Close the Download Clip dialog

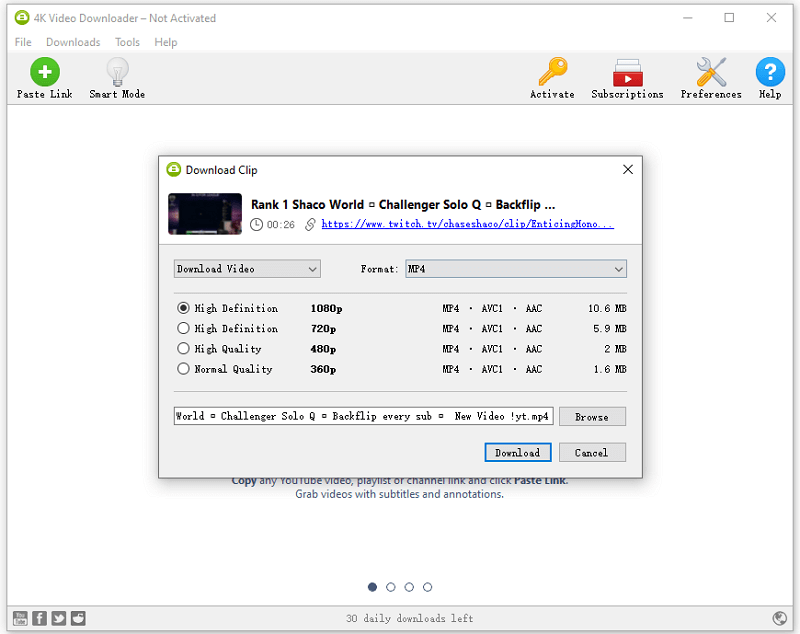pos(628,169)
